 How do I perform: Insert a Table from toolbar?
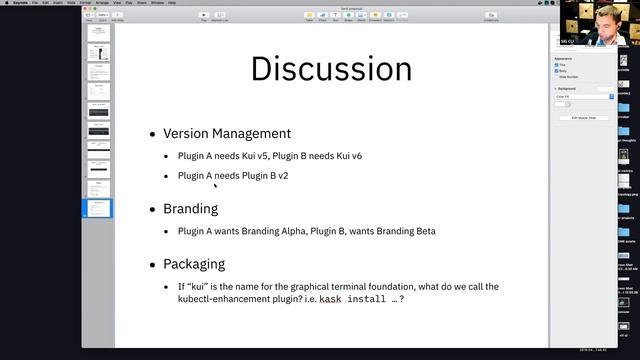point(309,15)
